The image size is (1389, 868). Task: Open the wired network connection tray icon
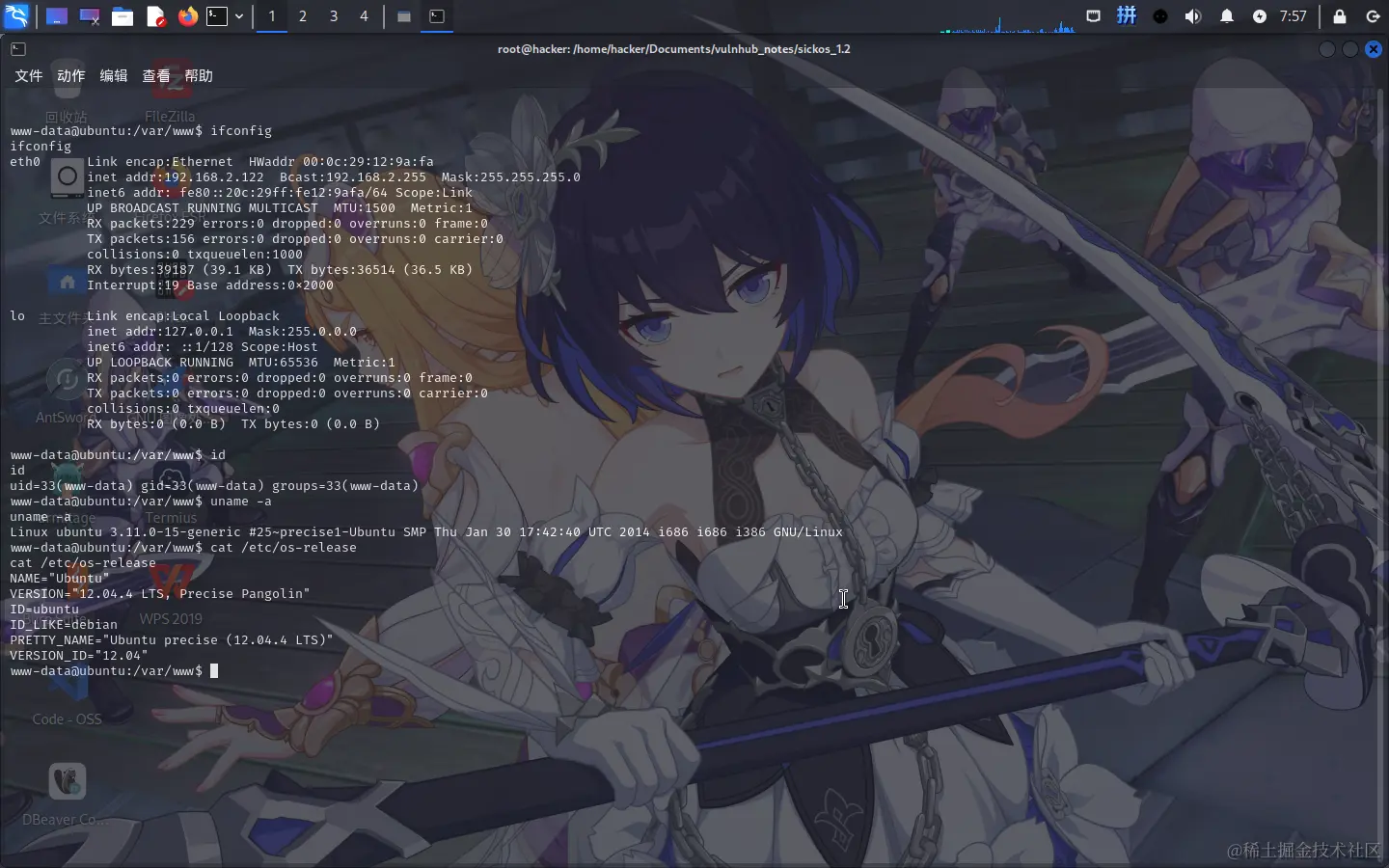pyautogui.click(x=1093, y=16)
